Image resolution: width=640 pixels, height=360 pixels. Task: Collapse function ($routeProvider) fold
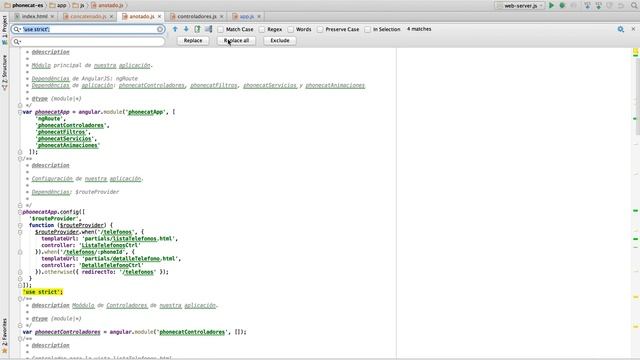click(x=20, y=225)
